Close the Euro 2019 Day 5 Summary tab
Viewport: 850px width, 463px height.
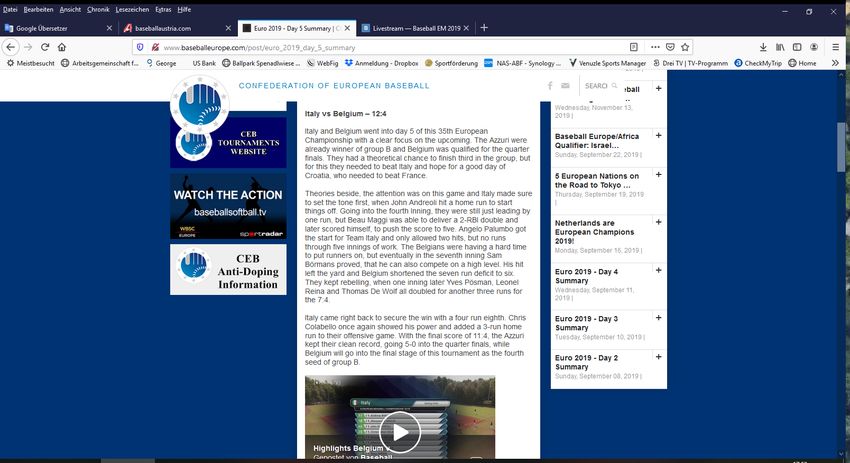347,28
